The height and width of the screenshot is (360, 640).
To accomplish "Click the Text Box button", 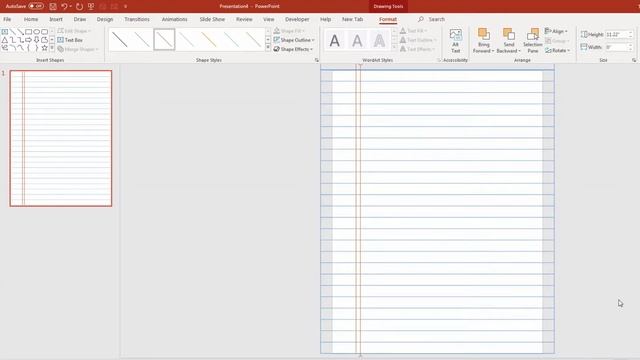I will (70, 40).
